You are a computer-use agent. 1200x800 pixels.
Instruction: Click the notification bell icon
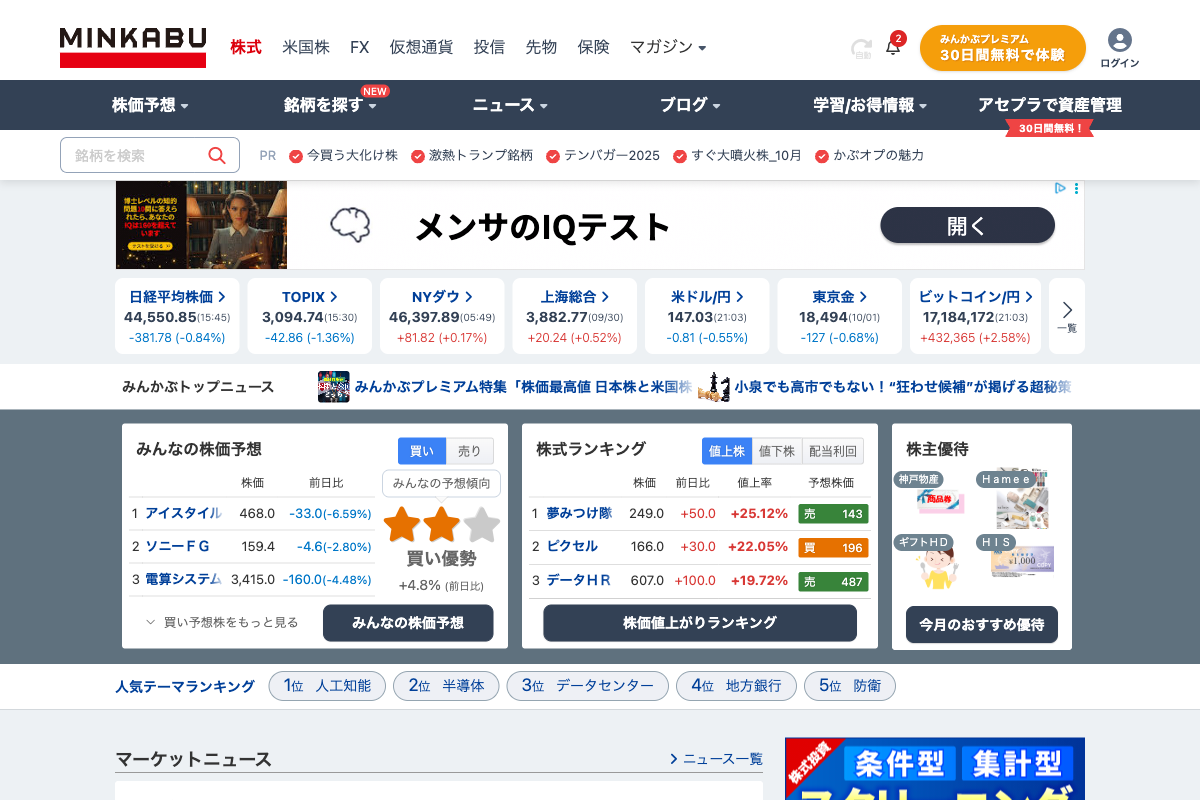(893, 47)
